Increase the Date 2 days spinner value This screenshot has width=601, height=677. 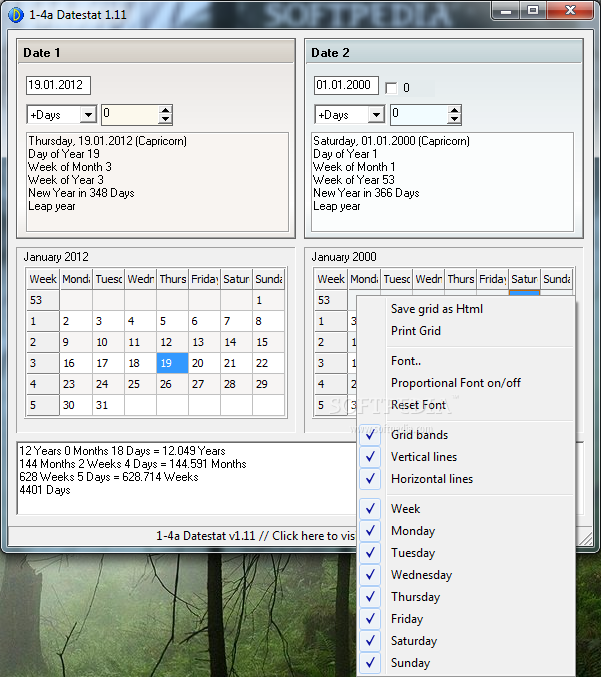click(454, 111)
